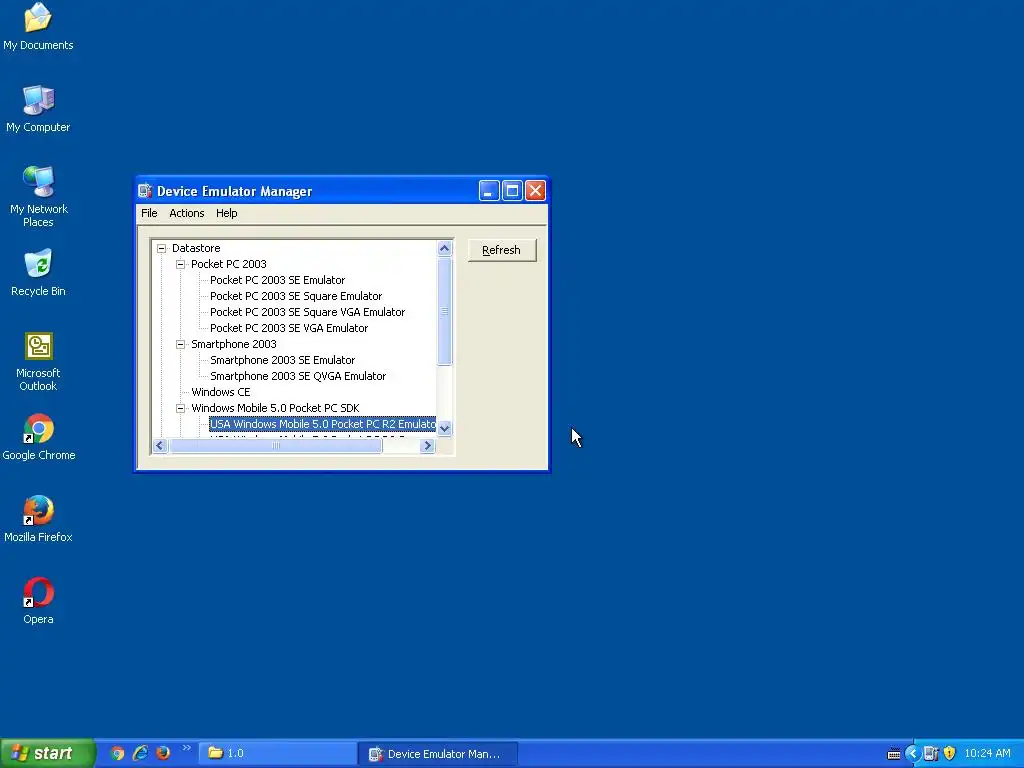The width and height of the screenshot is (1024, 768).
Task: Select Pocket PC 2003 SE Square Emulator
Action: coord(296,296)
